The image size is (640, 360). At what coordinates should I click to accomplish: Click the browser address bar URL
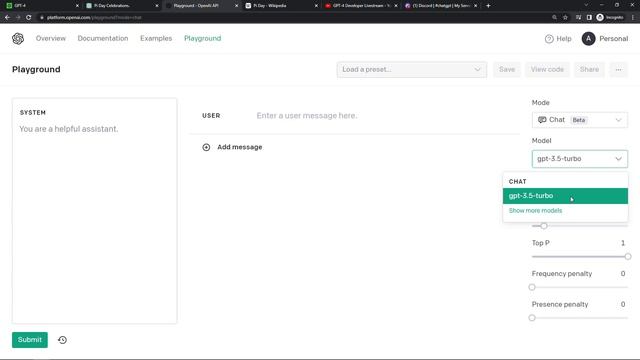(x=94, y=18)
